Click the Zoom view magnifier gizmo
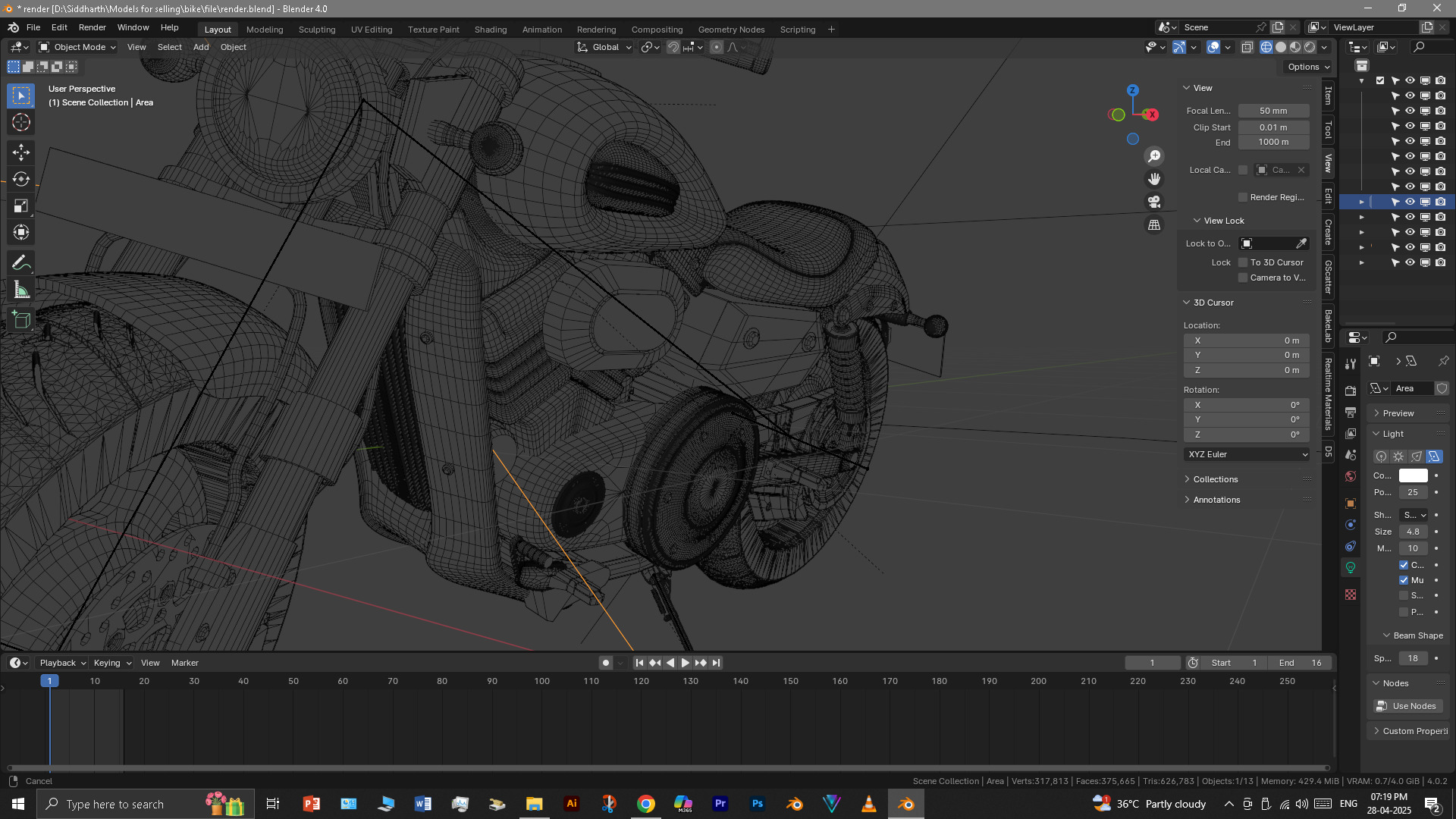This screenshot has height=819, width=1456. 1154,156
